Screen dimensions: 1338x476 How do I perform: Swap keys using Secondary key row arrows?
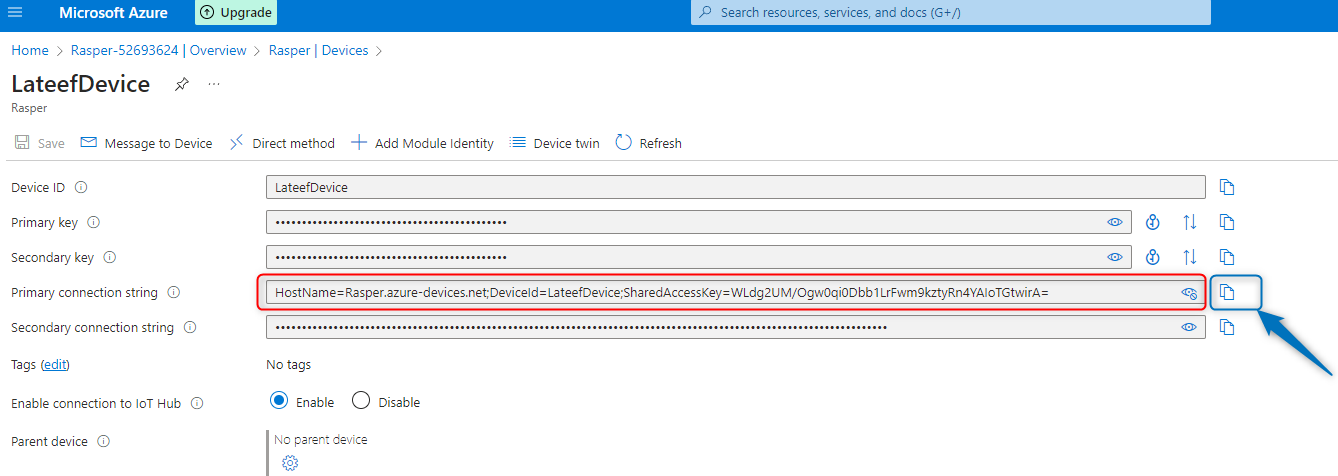point(1190,257)
